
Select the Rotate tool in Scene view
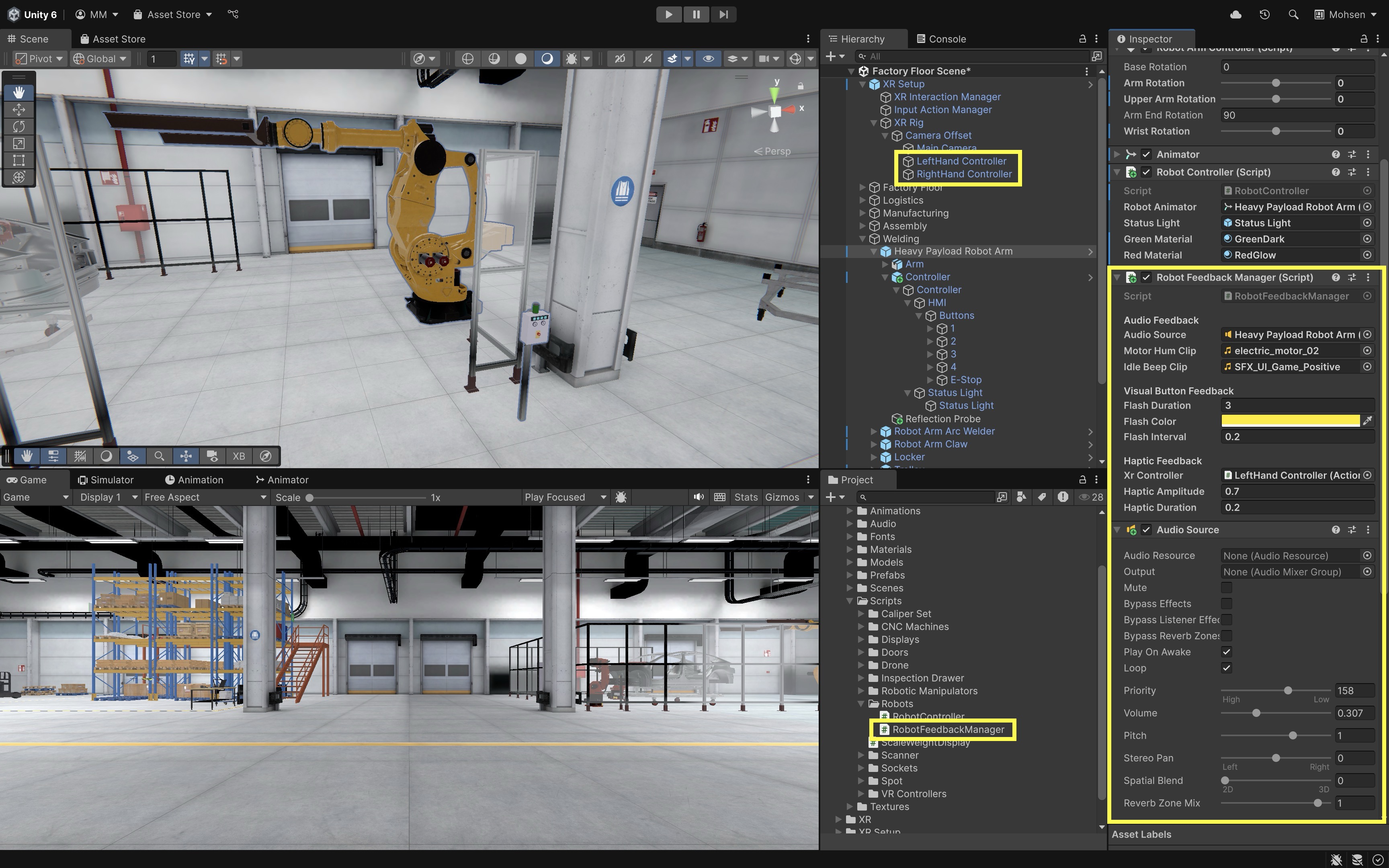(x=18, y=126)
